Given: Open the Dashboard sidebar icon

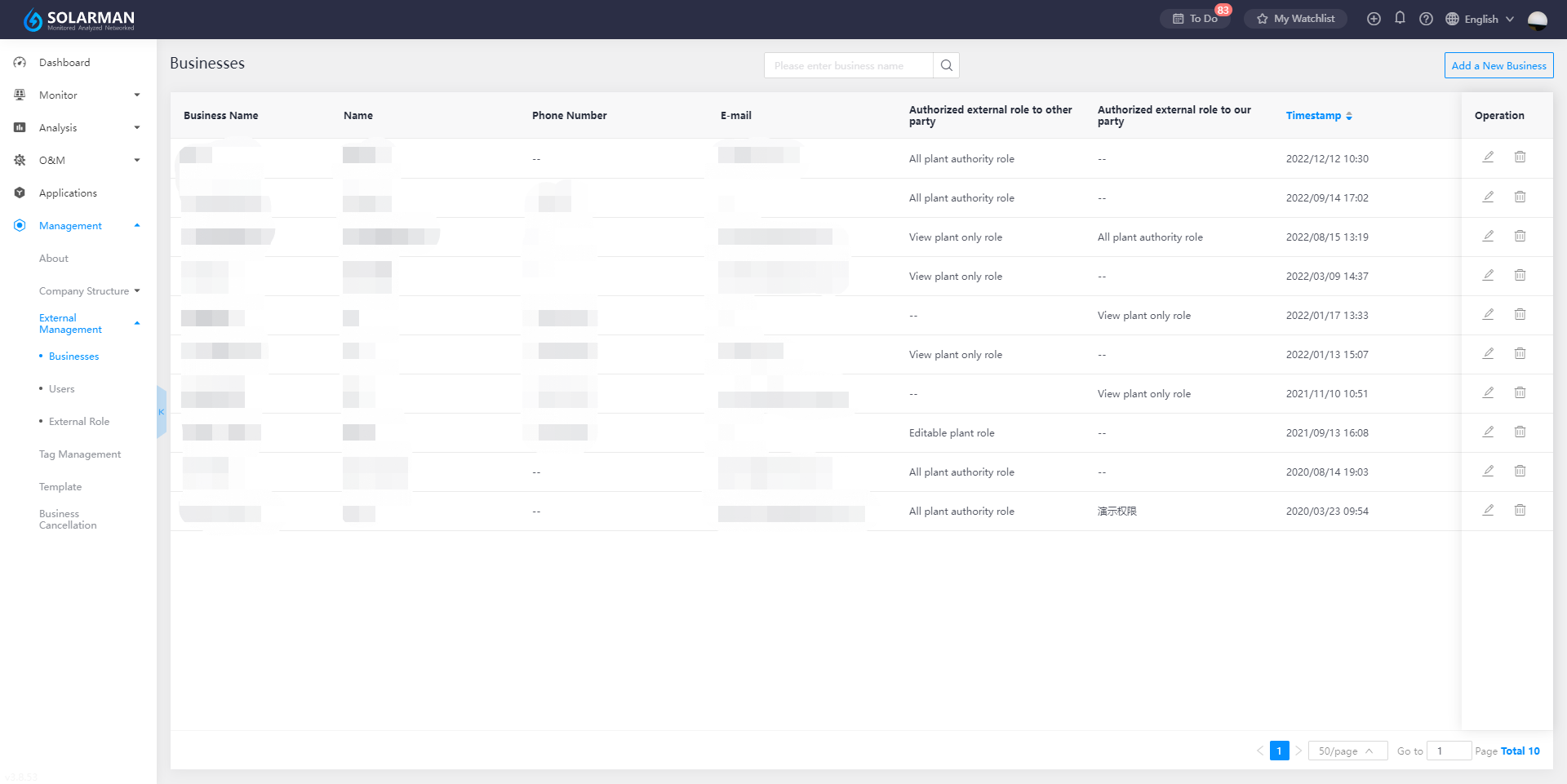Looking at the screenshot, I should (x=20, y=62).
